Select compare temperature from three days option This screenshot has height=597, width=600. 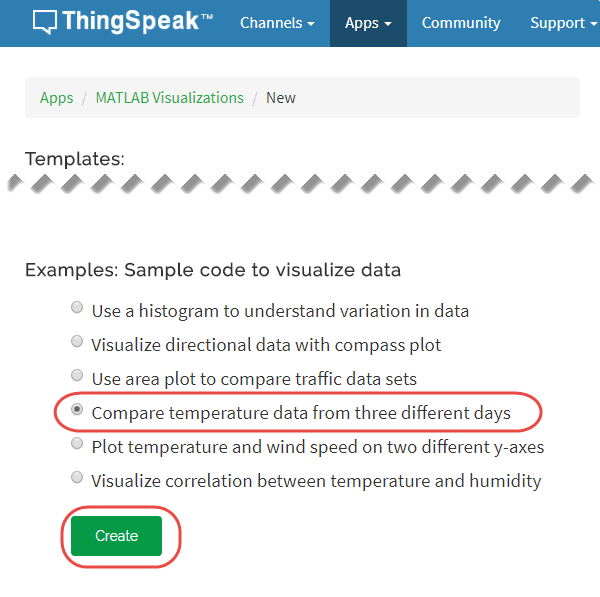tap(78, 410)
